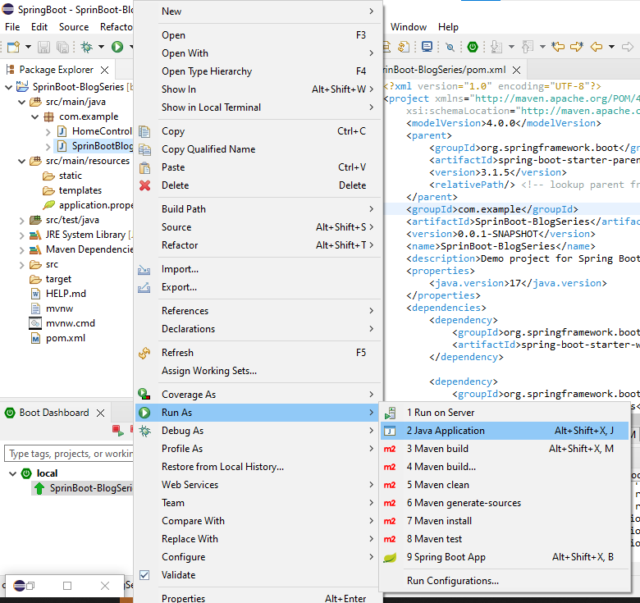Open the Edit menu
The image size is (640, 603).
pos(39,27)
